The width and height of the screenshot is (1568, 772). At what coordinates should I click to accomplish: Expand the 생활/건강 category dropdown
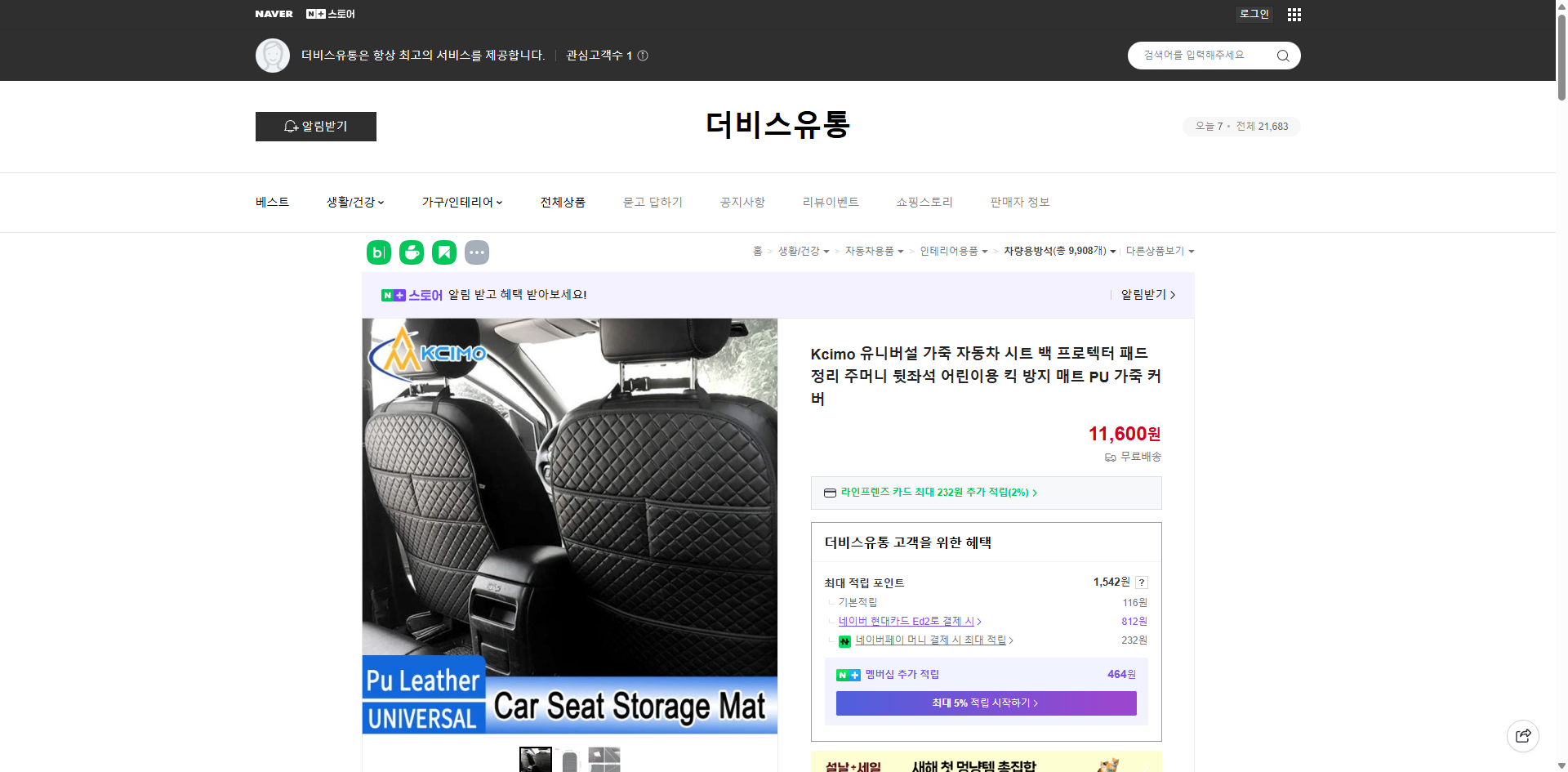click(x=354, y=202)
